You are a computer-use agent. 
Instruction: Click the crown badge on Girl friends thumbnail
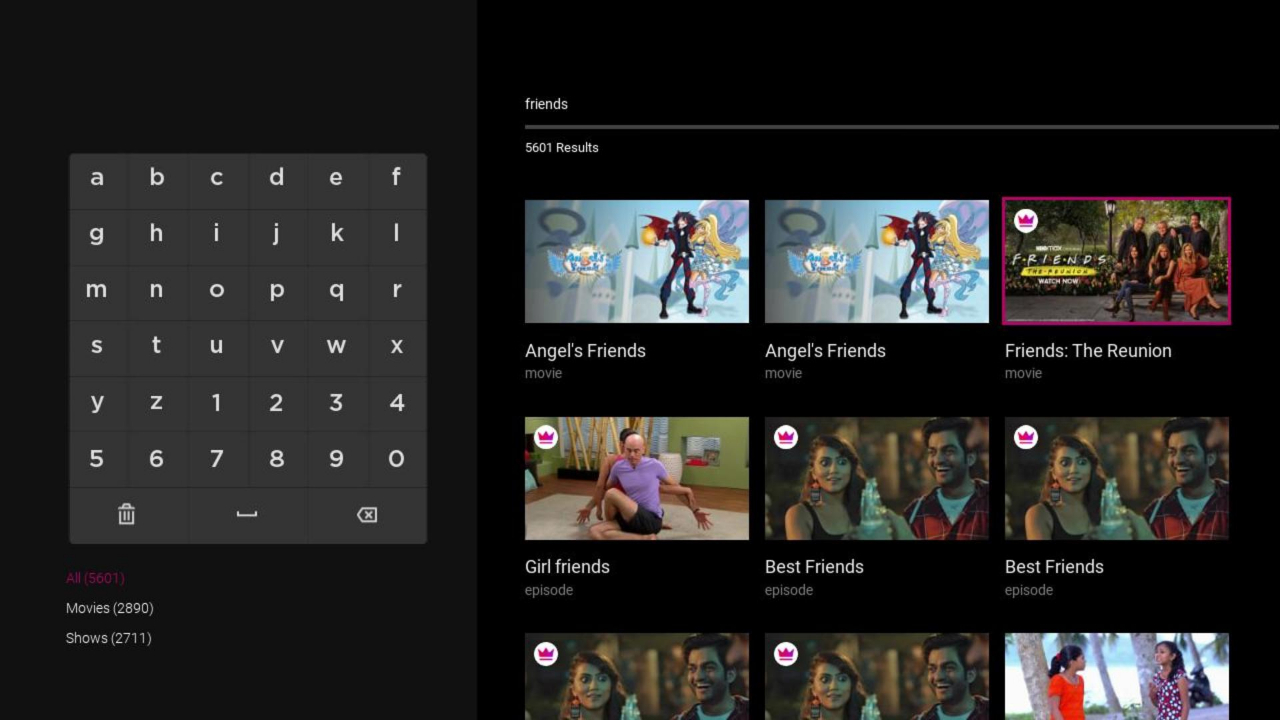click(x=545, y=437)
